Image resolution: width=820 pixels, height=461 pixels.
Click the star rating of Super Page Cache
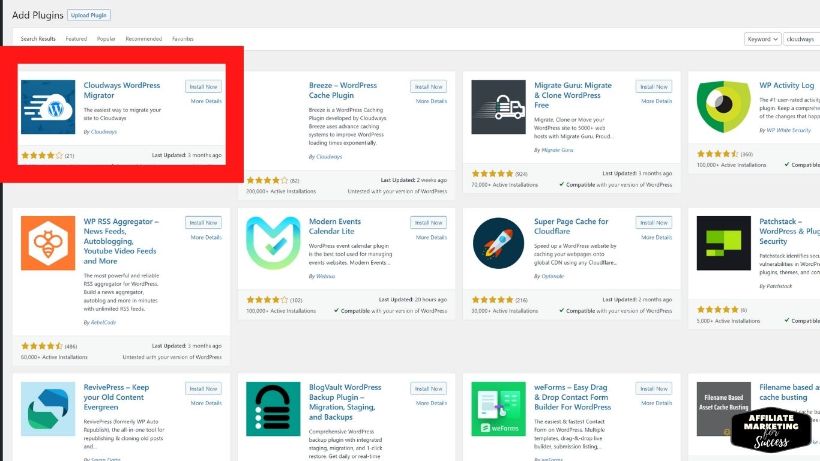click(493, 300)
